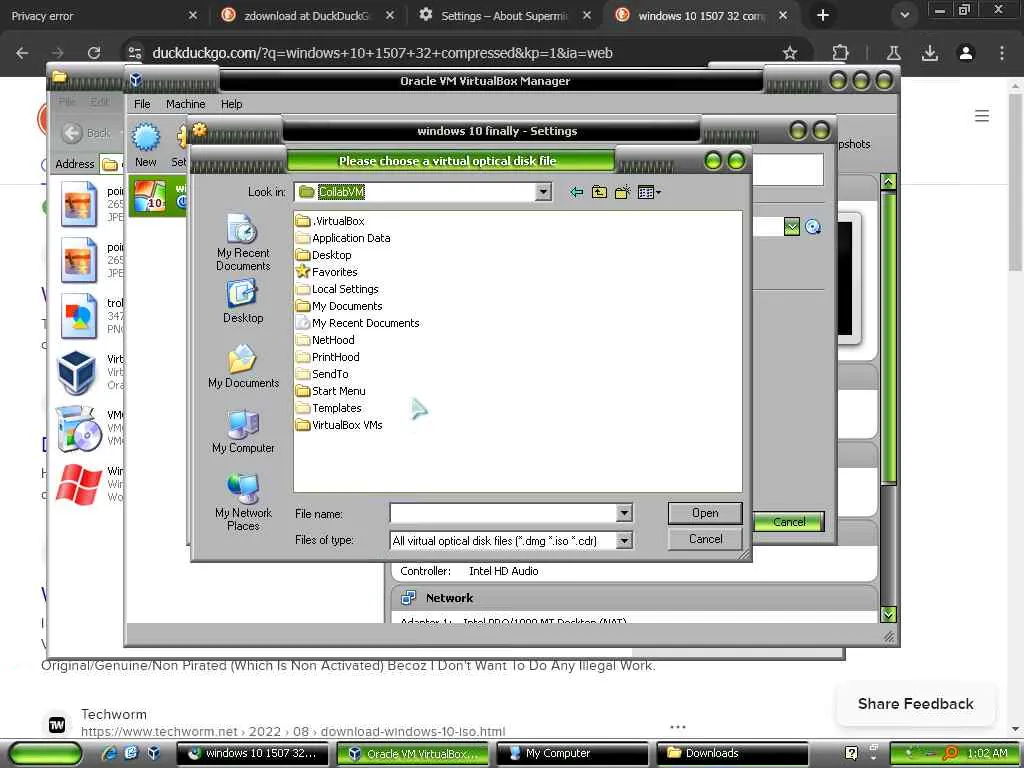
Task: Click Internet Explorer quick launch icon
Action: [110, 753]
